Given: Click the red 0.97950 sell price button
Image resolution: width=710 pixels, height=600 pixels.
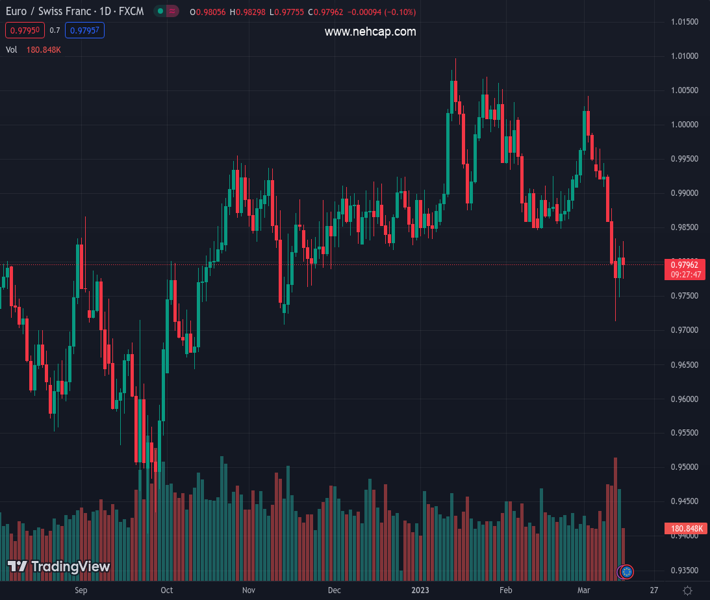Looking at the screenshot, I should pyautogui.click(x=24, y=31).
